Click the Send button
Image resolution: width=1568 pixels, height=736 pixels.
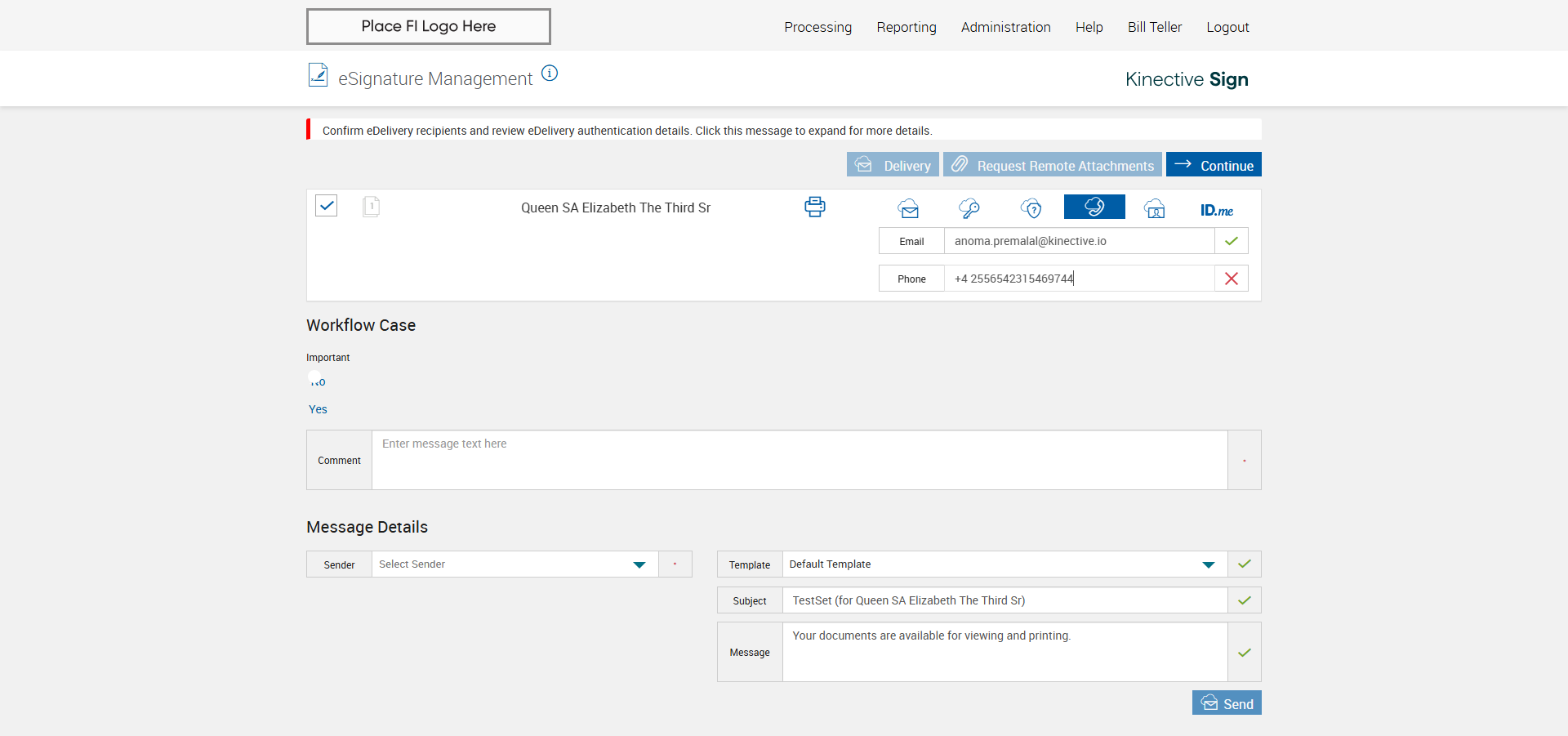click(x=1227, y=703)
